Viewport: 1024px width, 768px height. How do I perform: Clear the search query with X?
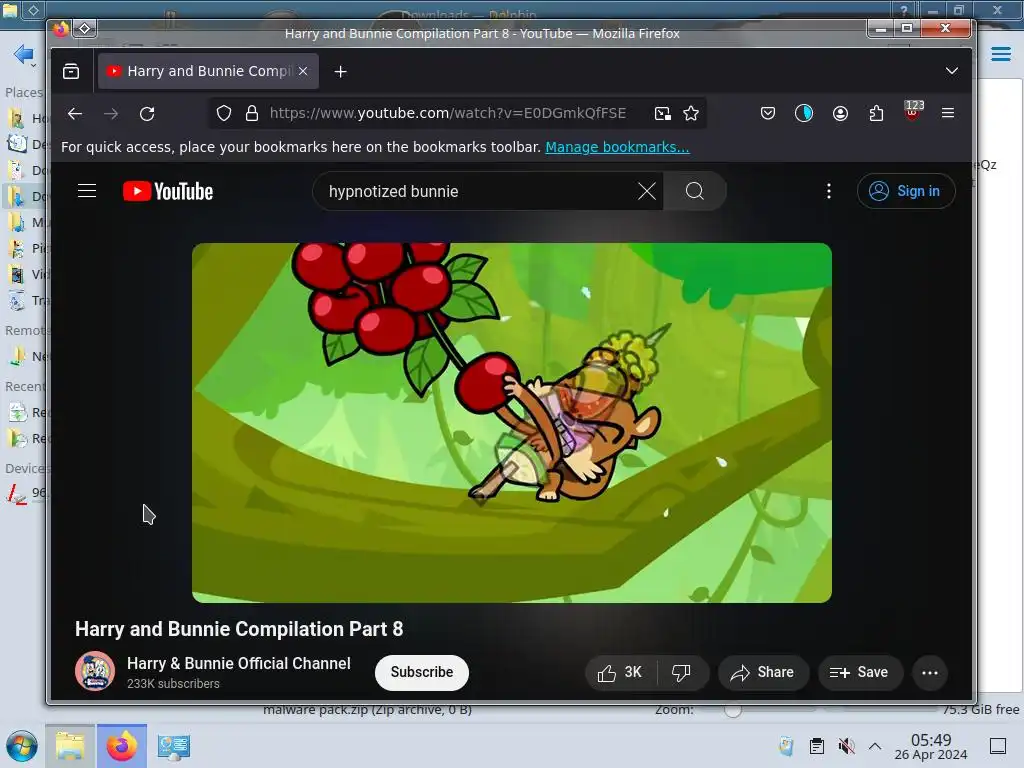pyautogui.click(x=647, y=191)
